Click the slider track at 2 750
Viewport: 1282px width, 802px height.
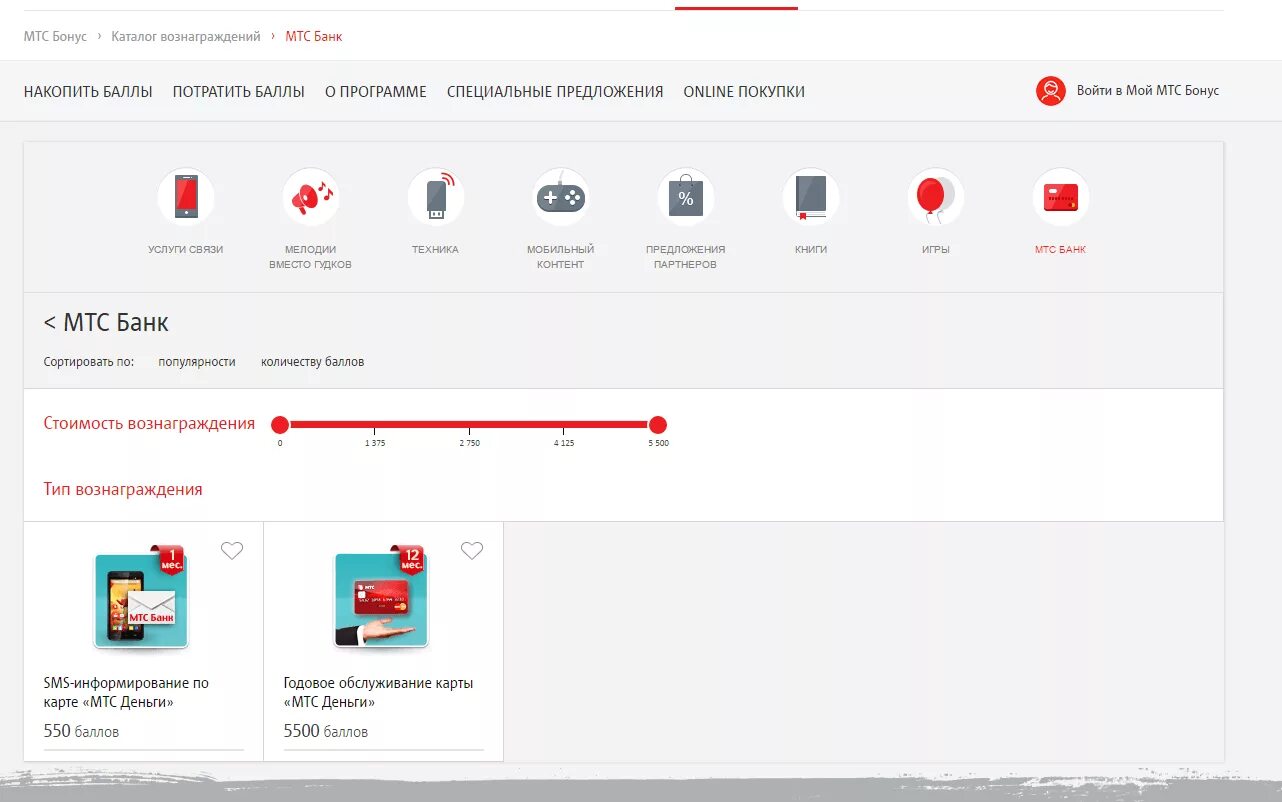469,425
